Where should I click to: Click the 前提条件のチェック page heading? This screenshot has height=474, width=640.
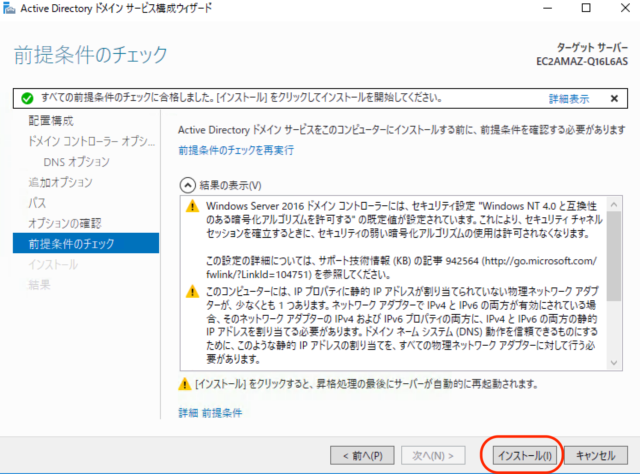pyautogui.click(x=91, y=55)
